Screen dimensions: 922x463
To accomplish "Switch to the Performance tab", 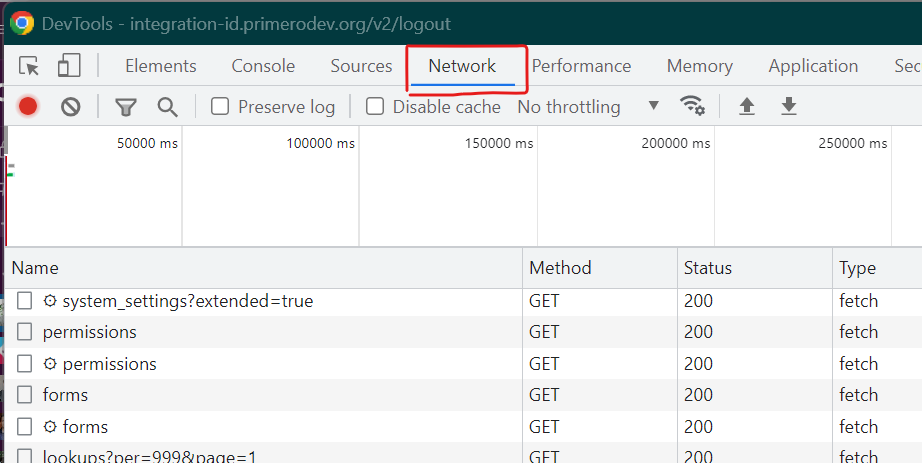I will tap(581, 66).
